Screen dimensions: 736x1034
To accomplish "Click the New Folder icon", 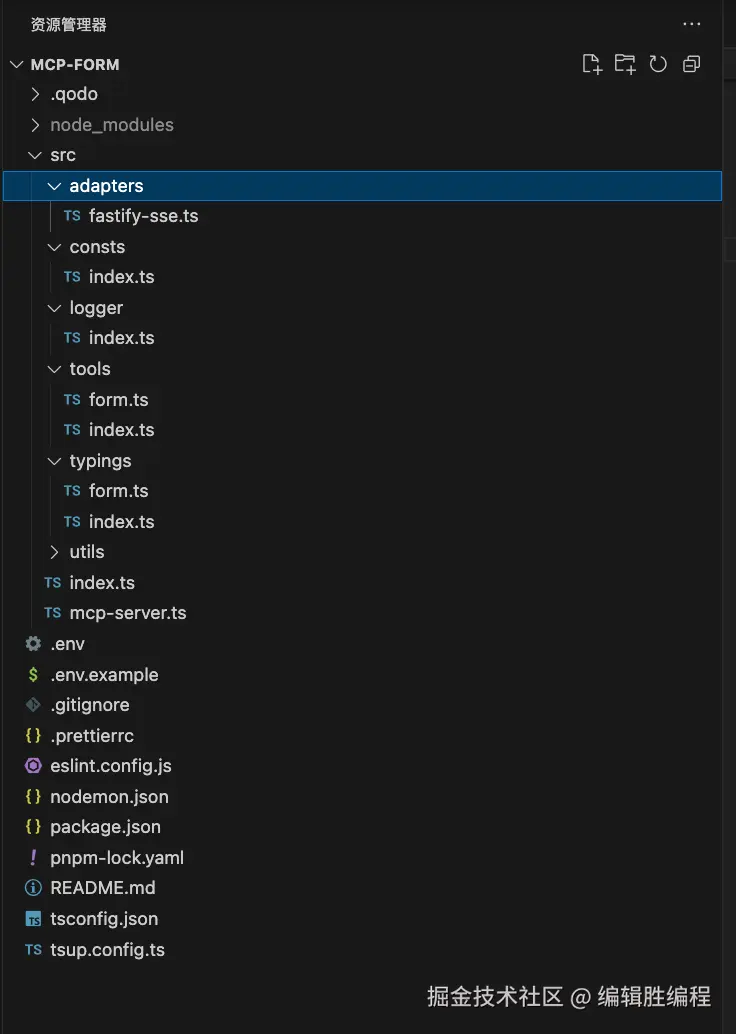I will pos(625,64).
